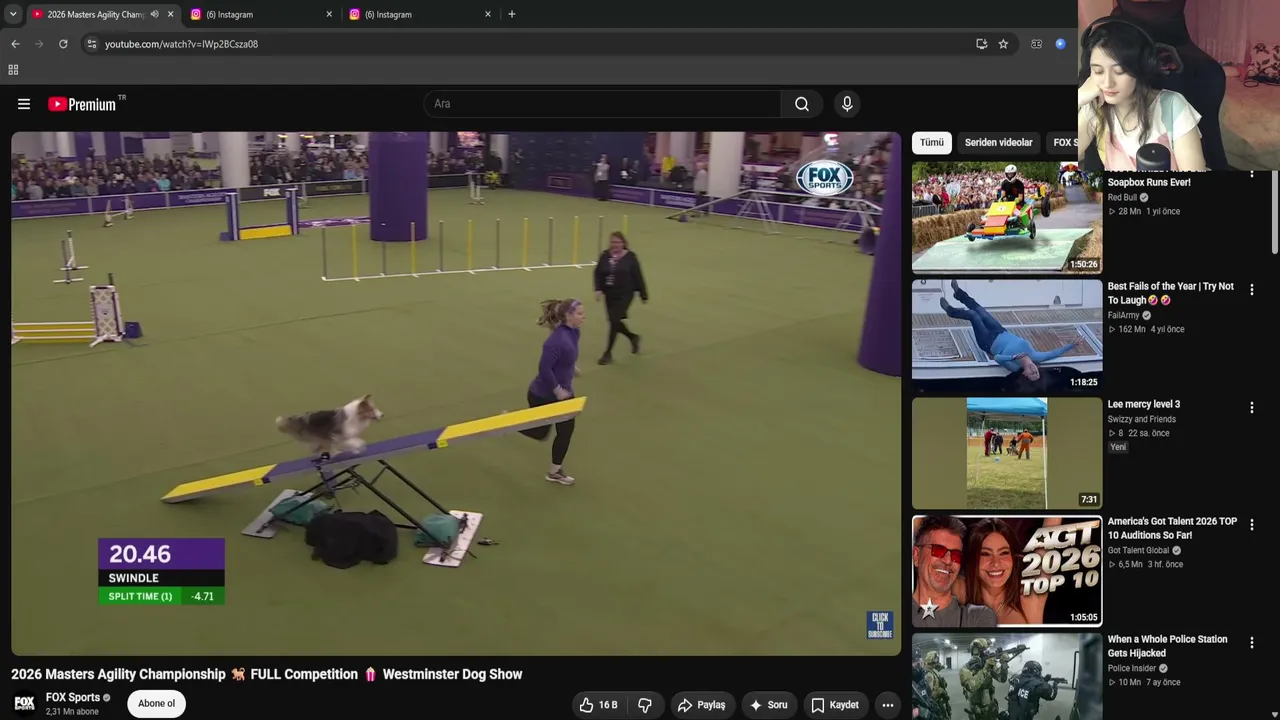Expand the tab search dropdown arrow
Viewport: 1280px width, 720px height.
click(13, 14)
